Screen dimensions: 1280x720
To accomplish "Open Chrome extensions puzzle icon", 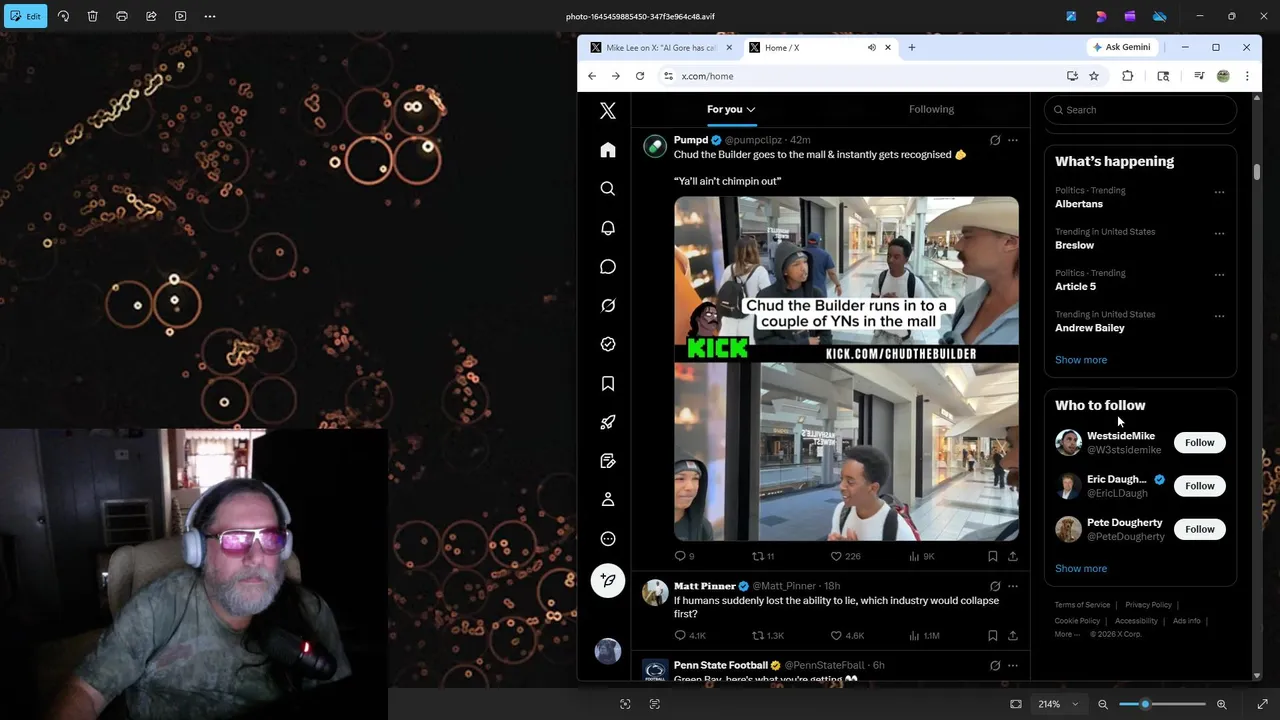I will [x=1127, y=76].
